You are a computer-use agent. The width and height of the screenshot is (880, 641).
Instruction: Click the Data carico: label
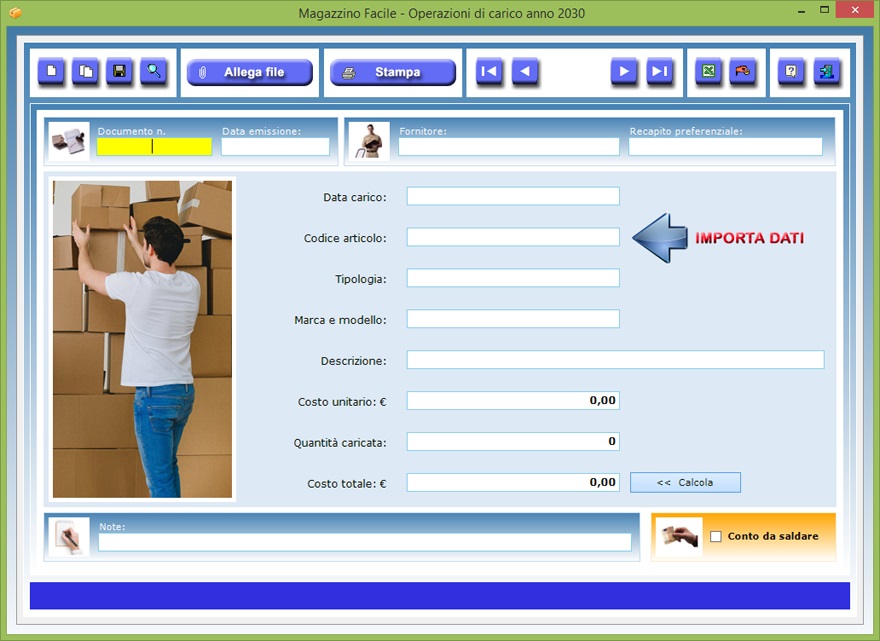coord(355,198)
